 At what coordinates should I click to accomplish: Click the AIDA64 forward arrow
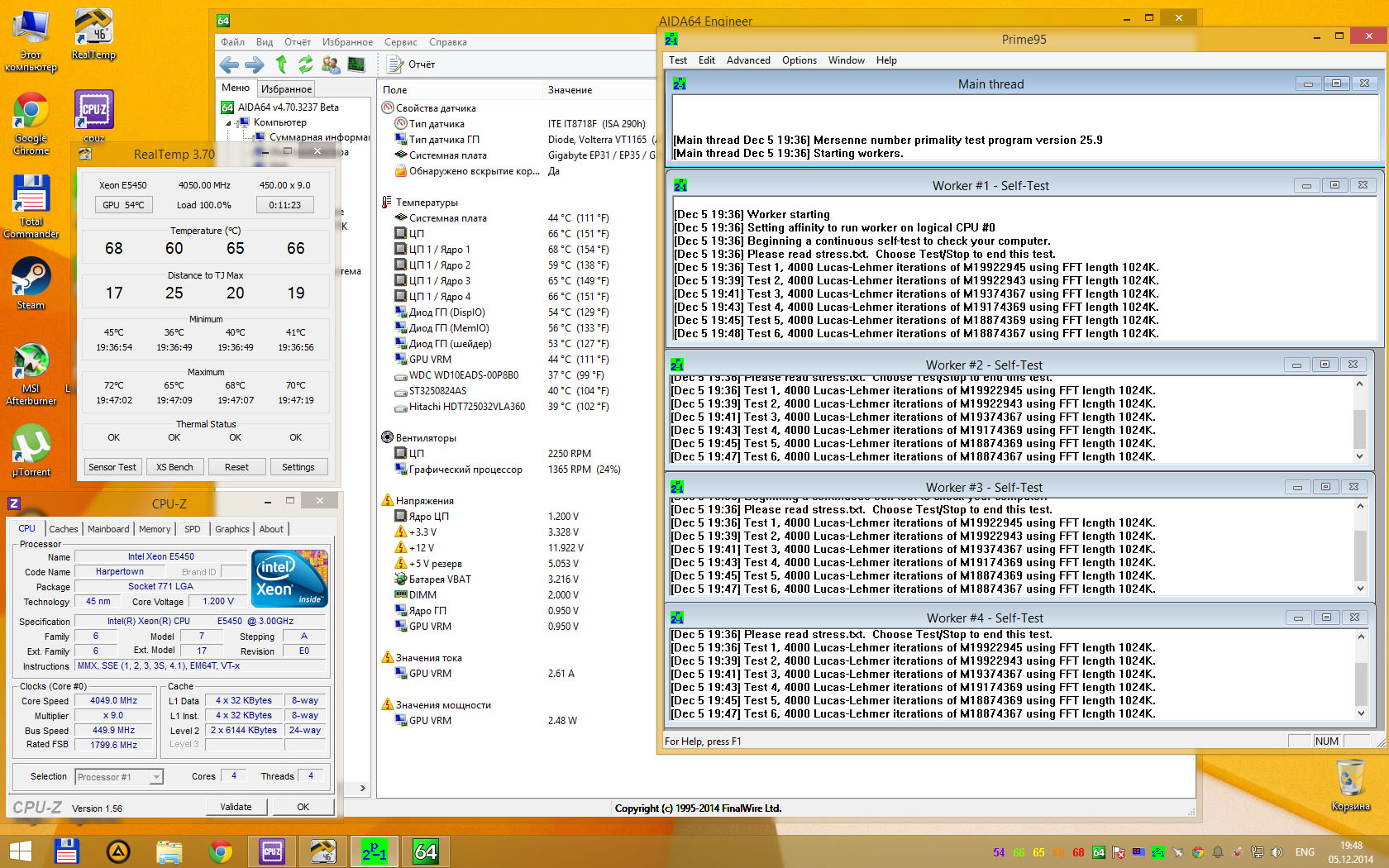[x=255, y=64]
